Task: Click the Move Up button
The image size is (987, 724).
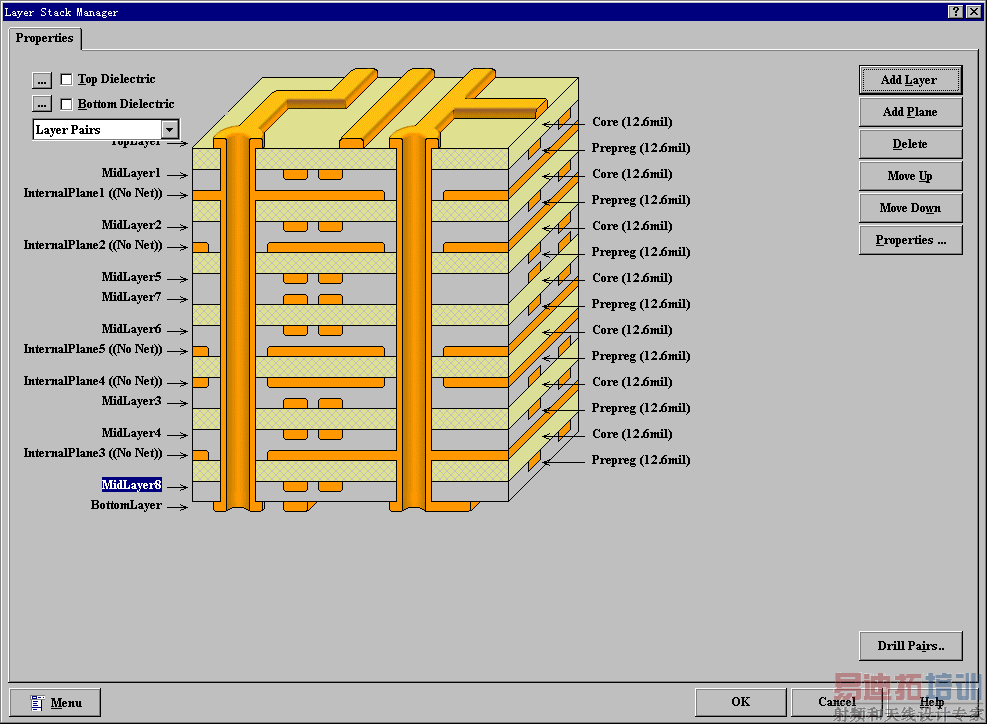Action: (x=910, y=176)
